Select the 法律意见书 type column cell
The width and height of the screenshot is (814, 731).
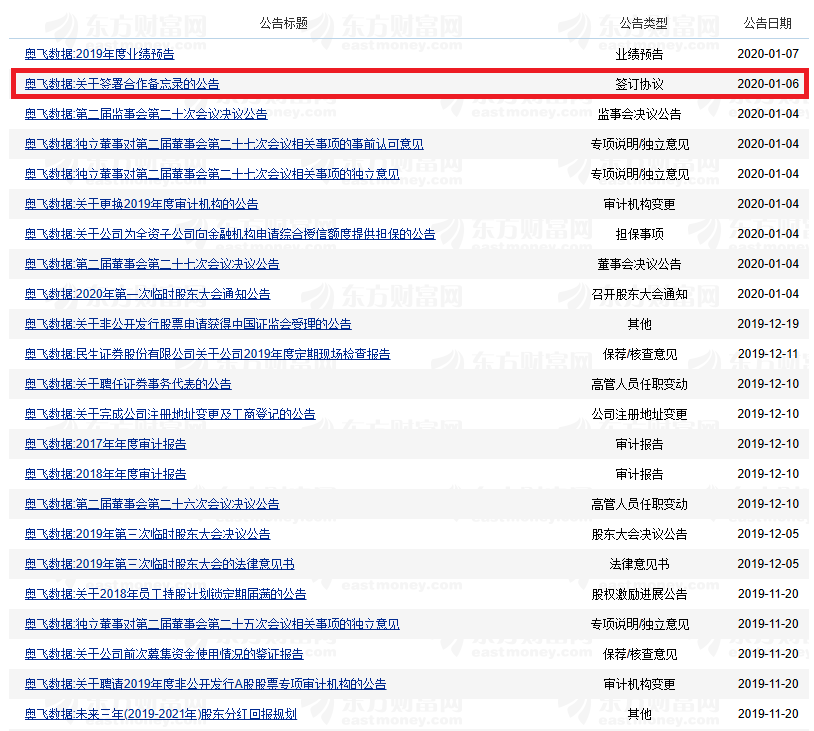pyautogui.click(x=639, y=564)
